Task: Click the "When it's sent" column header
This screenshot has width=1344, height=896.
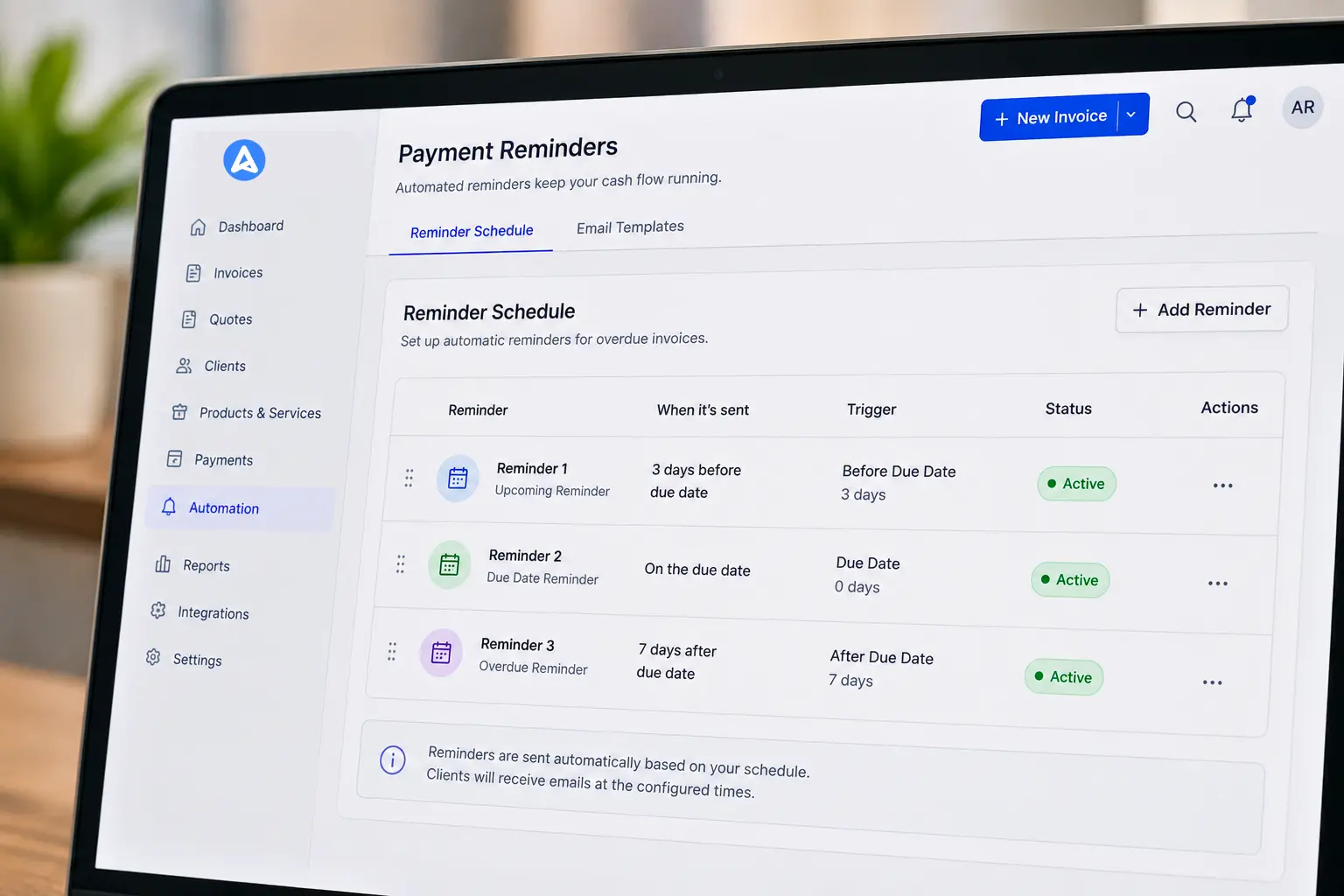Action: 703,409
